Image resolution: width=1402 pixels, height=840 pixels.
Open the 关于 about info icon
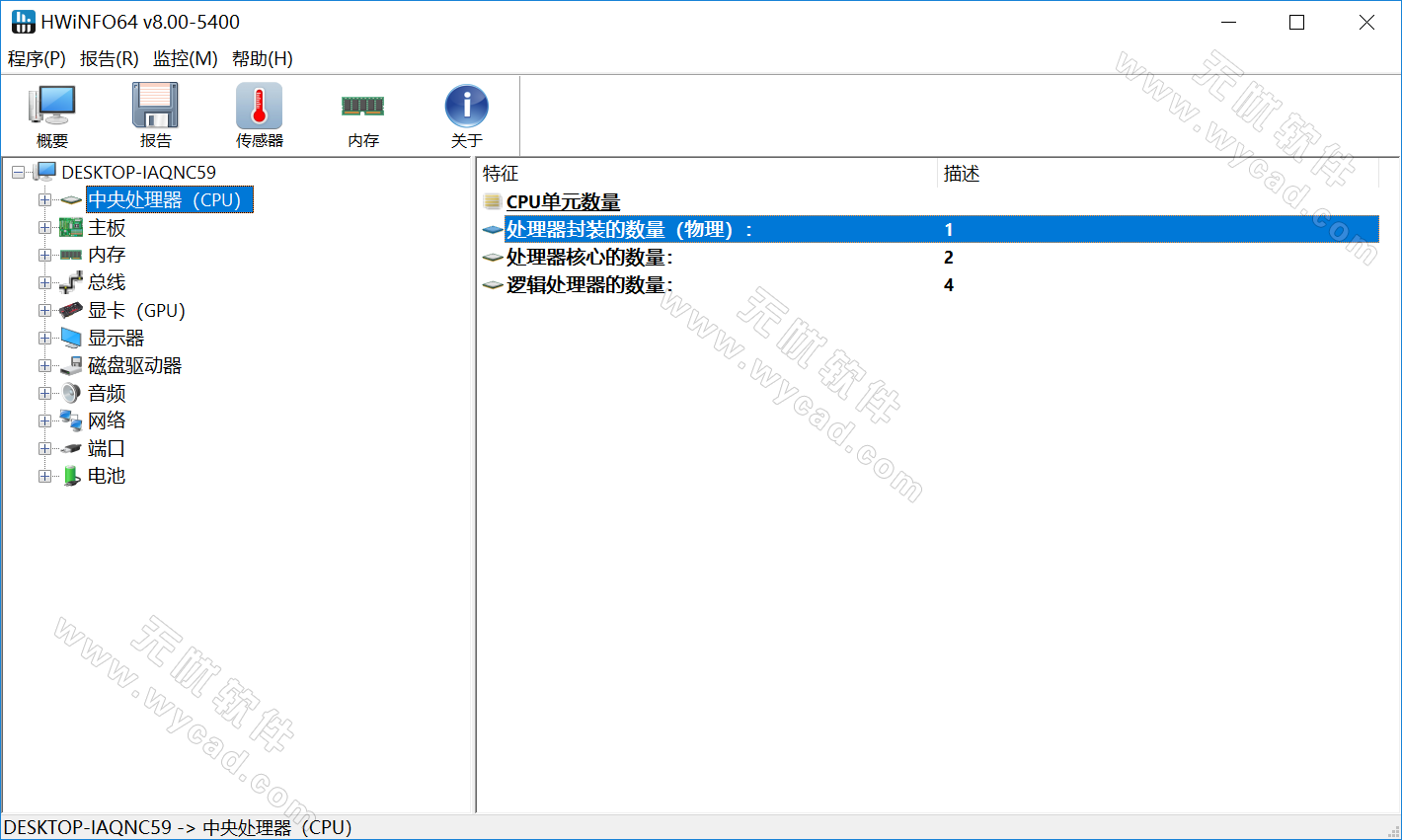click(x=465, y=114)
